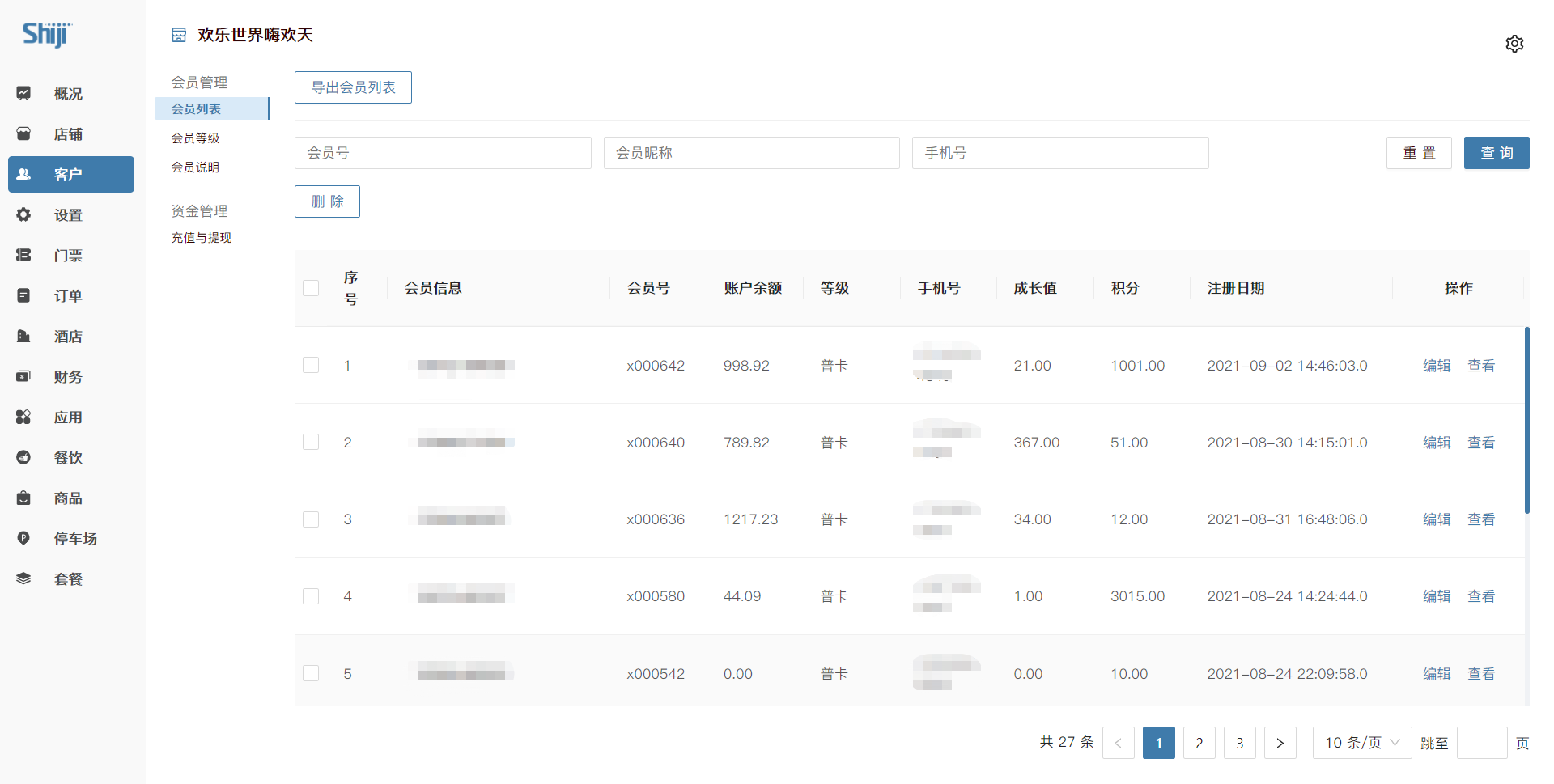Click 查看 for member x000580
1554x784 pixels.
[1481, 596]
